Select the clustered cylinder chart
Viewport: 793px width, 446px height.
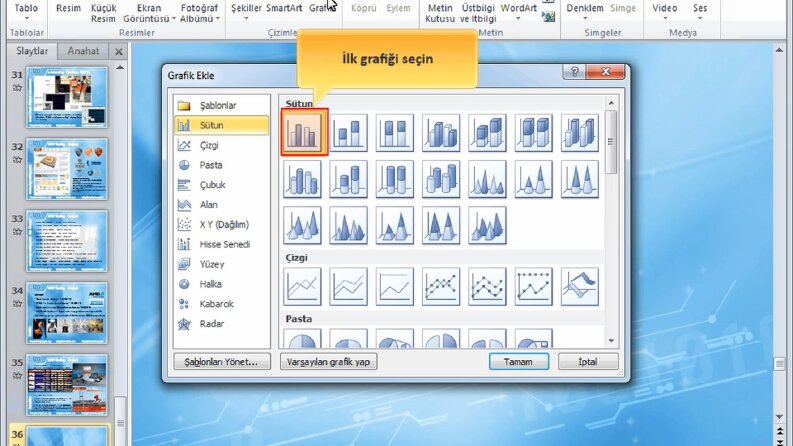[x=302, y=179]
